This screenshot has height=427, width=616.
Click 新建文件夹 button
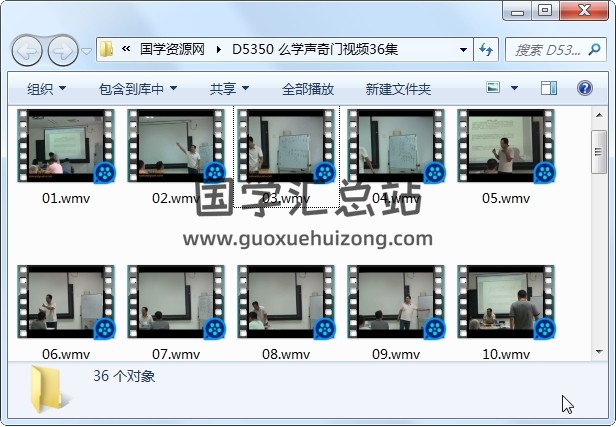(398, 89)
